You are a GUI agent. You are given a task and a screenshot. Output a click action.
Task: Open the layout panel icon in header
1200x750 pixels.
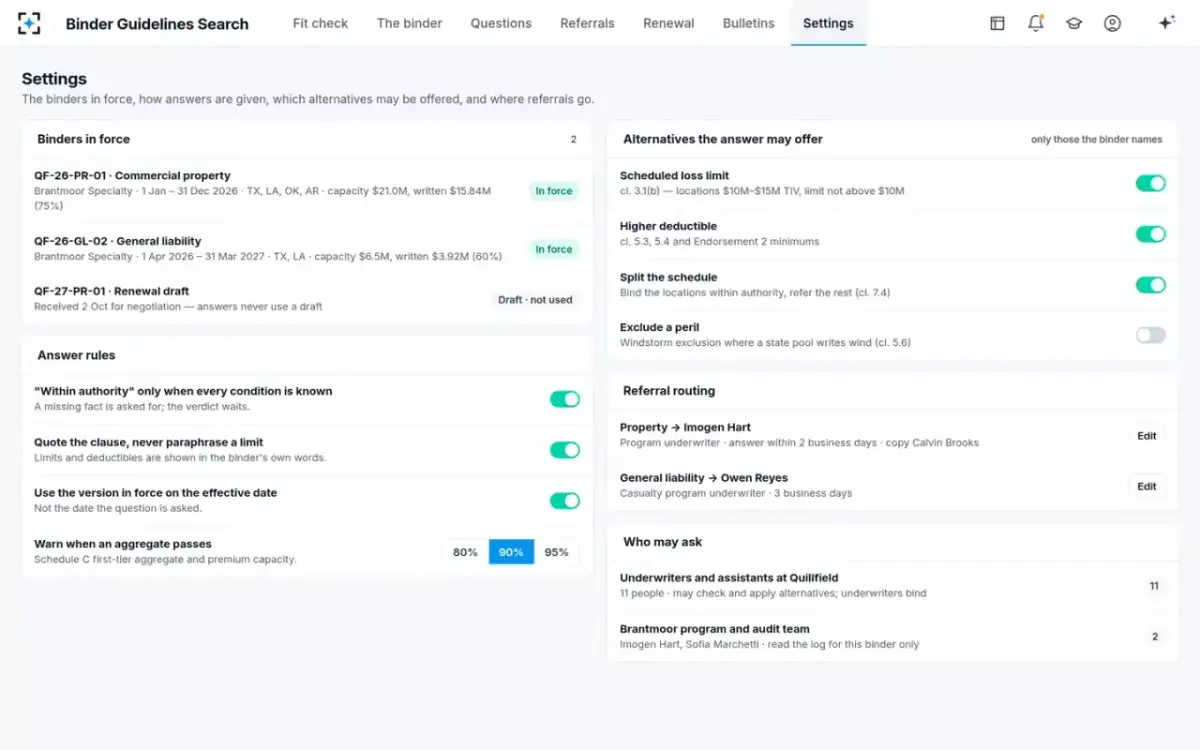point(997,23)
